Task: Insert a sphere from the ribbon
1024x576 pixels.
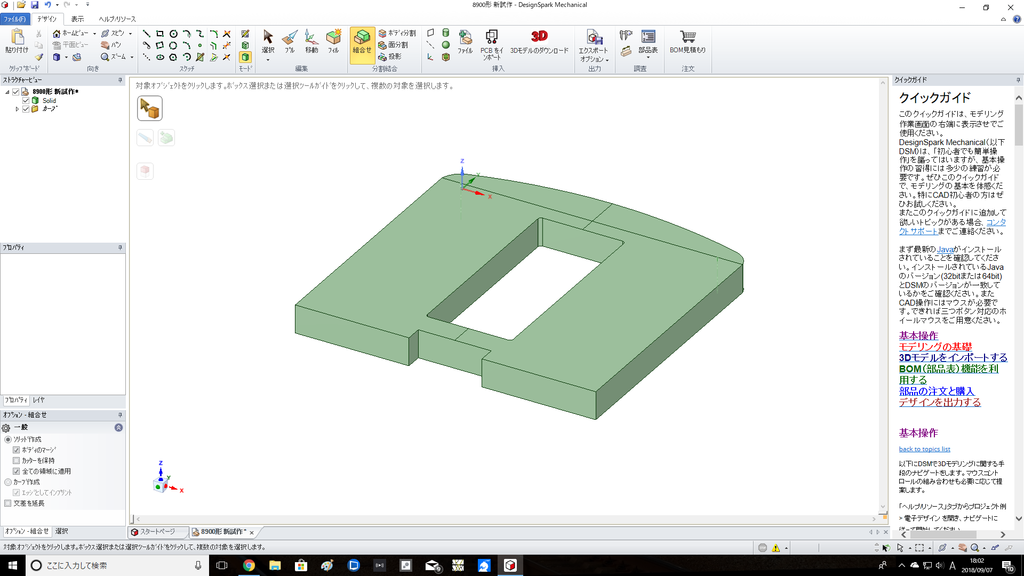Action: tap(445, 45)
